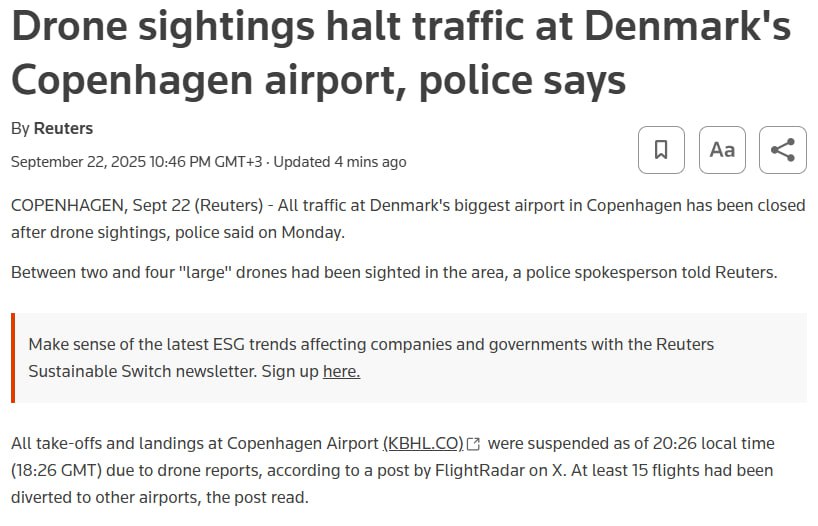
Task: Click the share article icon
Action: point(783,150)
